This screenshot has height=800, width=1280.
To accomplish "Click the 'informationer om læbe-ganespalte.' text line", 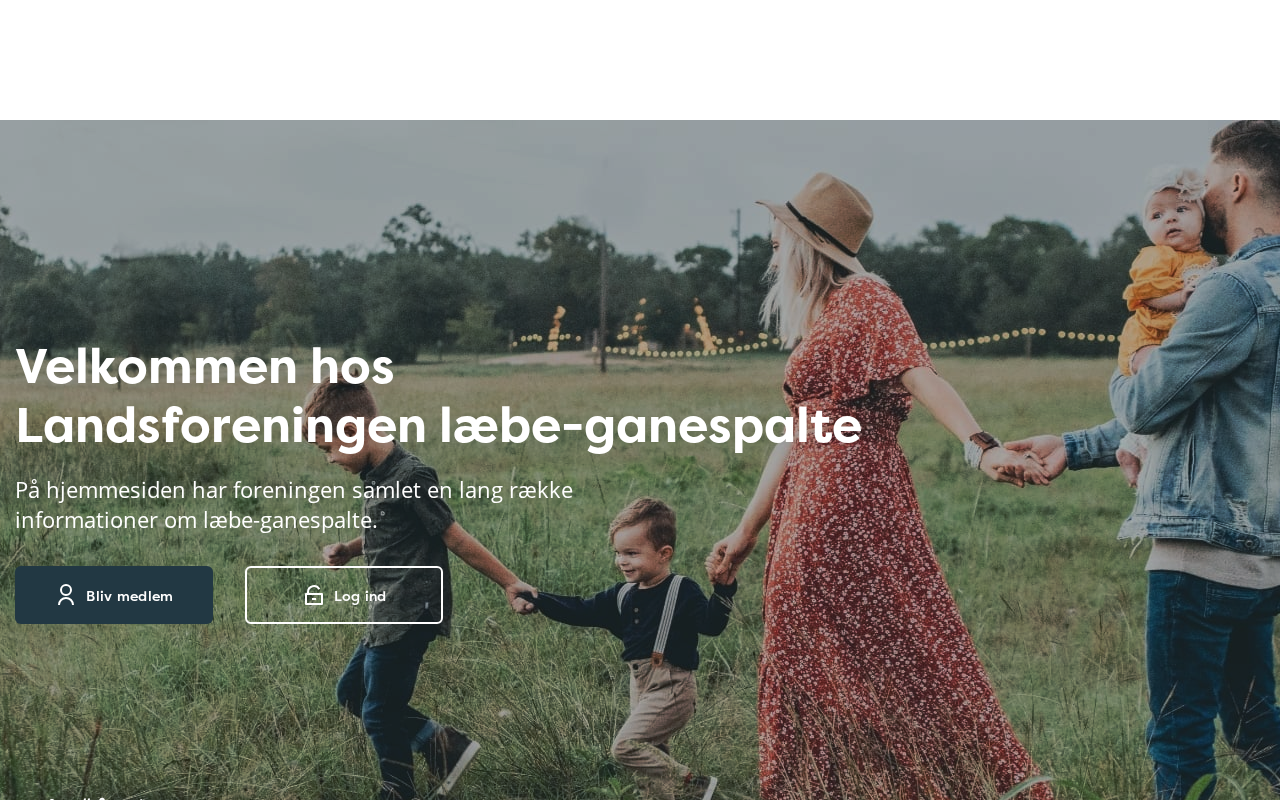I will point(196,520).
